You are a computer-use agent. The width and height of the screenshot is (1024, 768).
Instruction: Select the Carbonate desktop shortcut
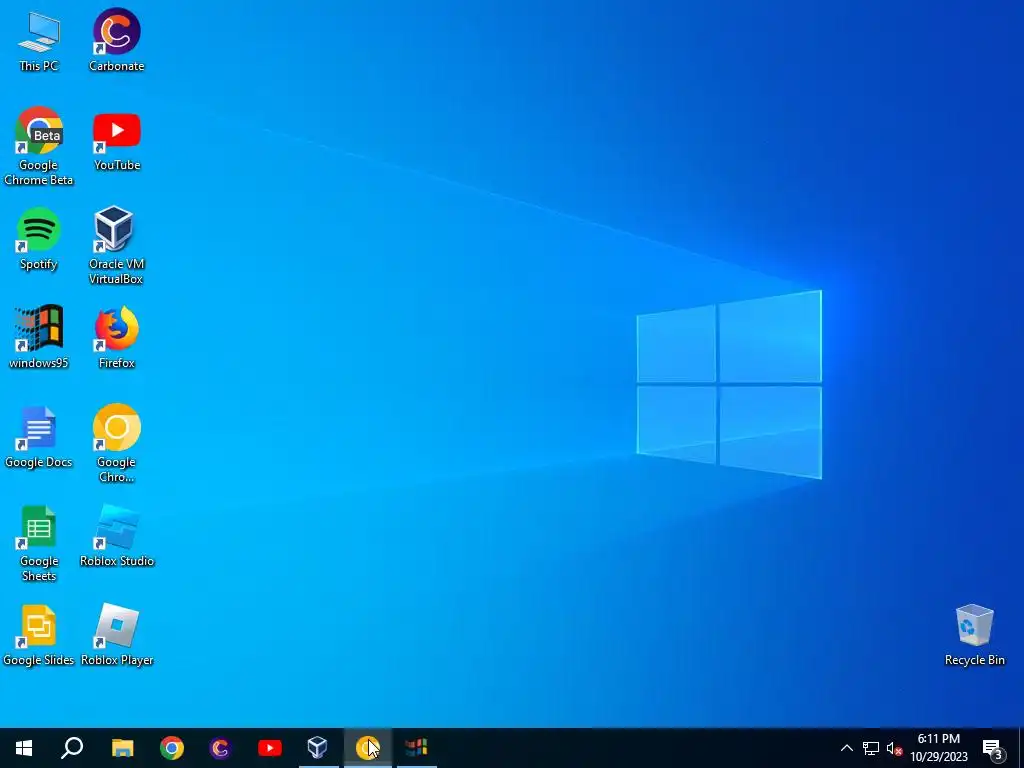pyautogui.click(x=116, y=40)
